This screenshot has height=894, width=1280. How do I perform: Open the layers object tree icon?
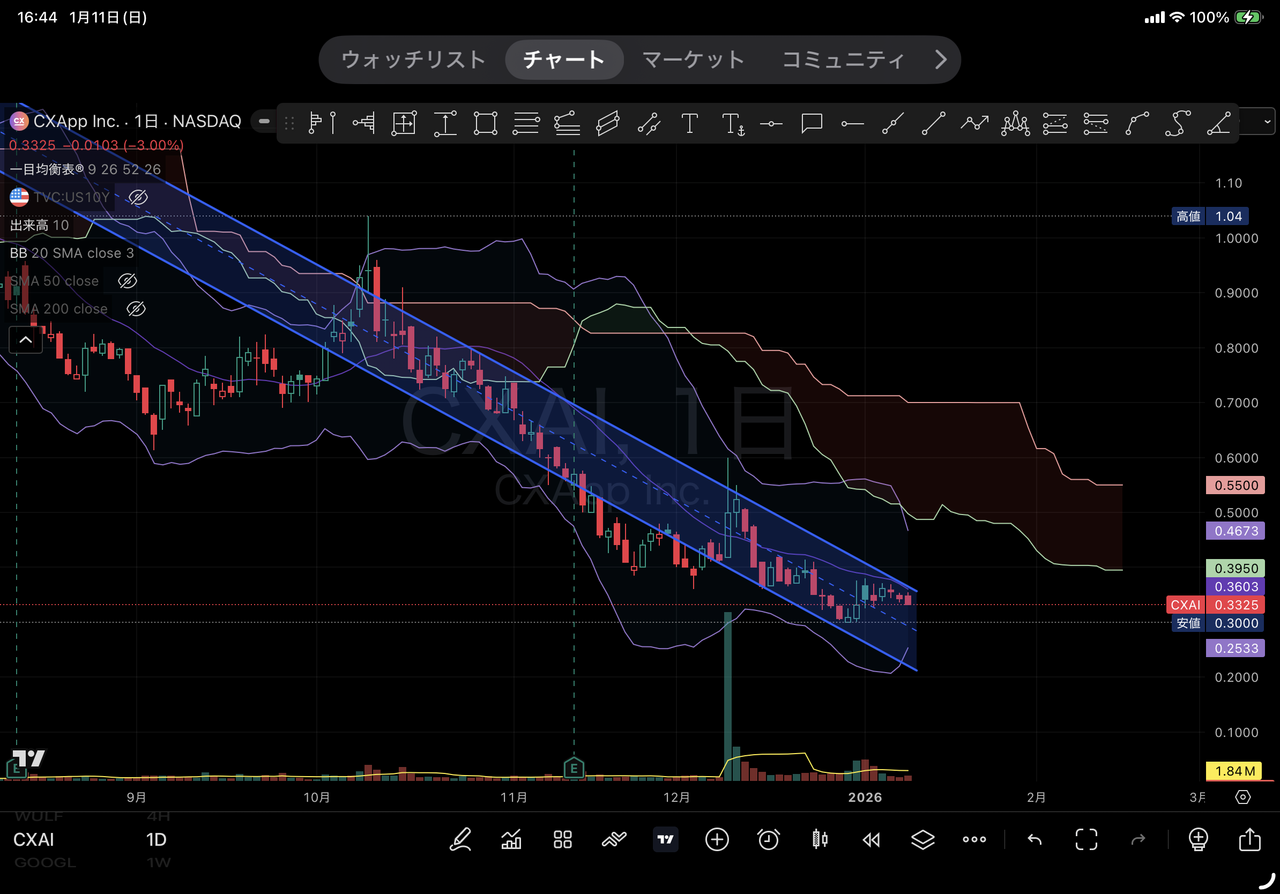tap(922, 840)
